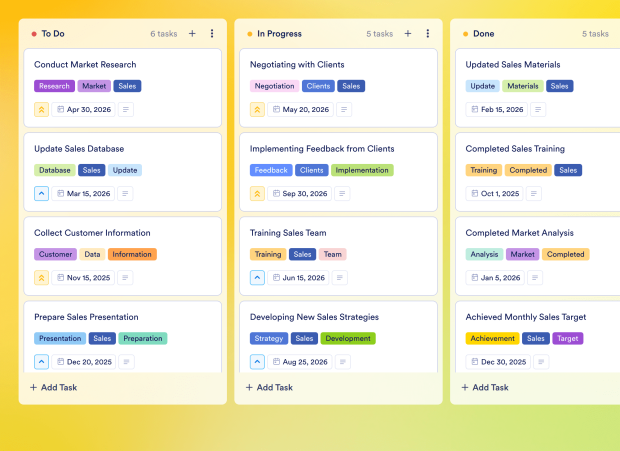The width and height of the screenshot is (620, 451).
Task: Select the purple Research tag
Action: [54, 86]
